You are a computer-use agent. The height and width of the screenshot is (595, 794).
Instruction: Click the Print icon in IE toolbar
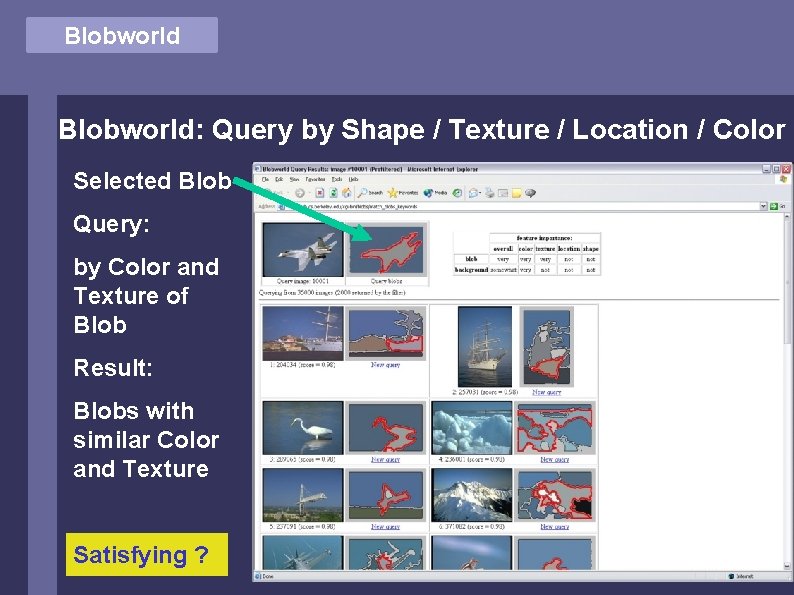pyautogui.click(x=490, y=193)
